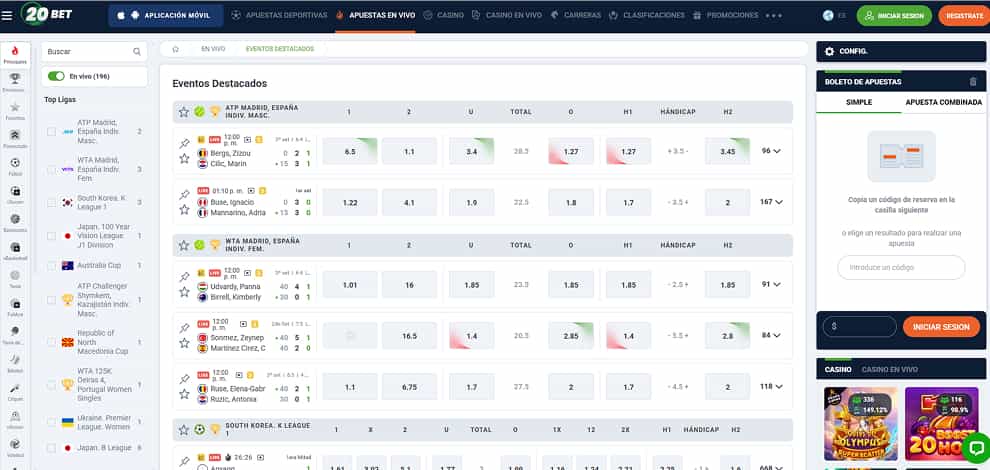Focus the Introduce un código field
The image size is (990, 470).
click(x=901, y=267)
